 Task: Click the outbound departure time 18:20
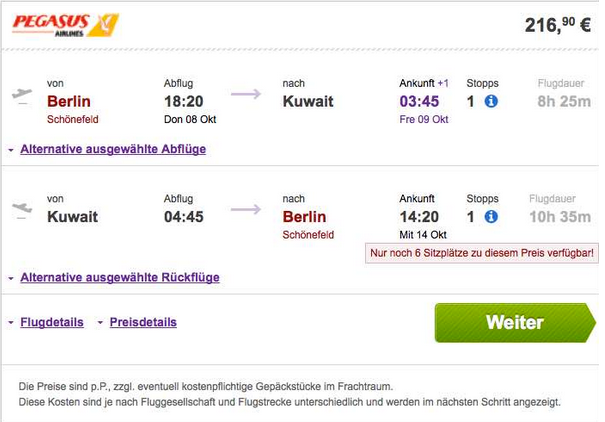click(184, 101)
